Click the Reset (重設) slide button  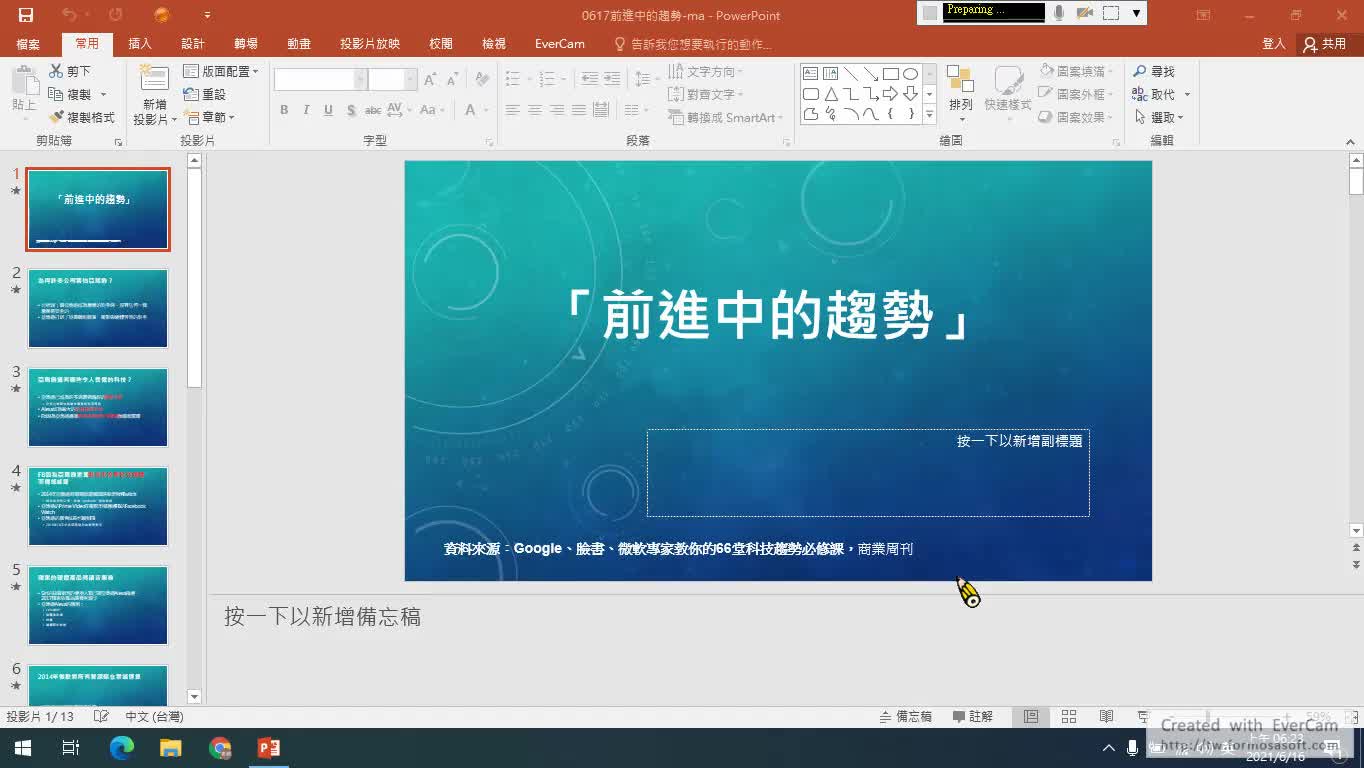(x=205, y=94)
